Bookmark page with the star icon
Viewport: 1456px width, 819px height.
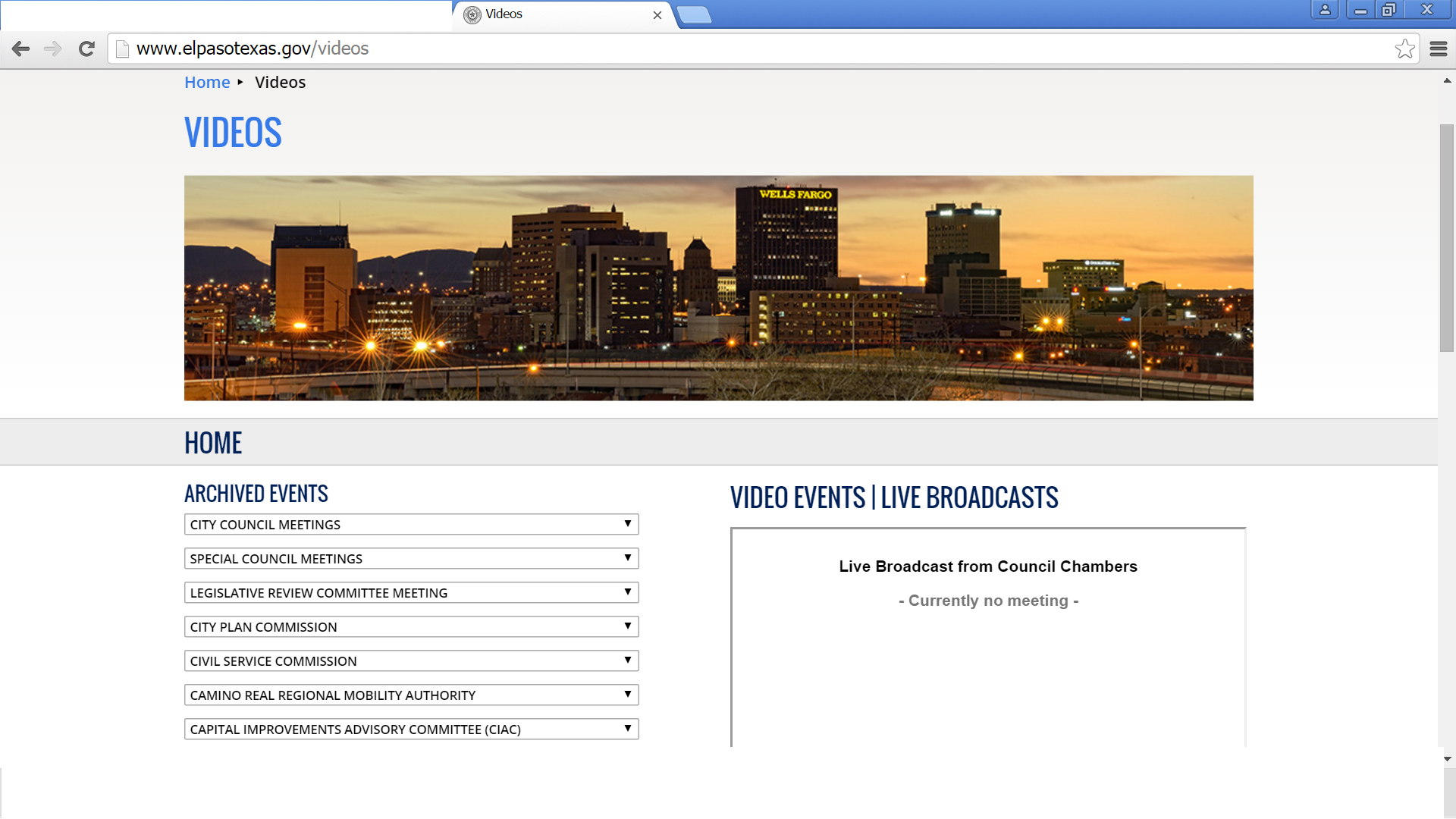(1404, 49)
